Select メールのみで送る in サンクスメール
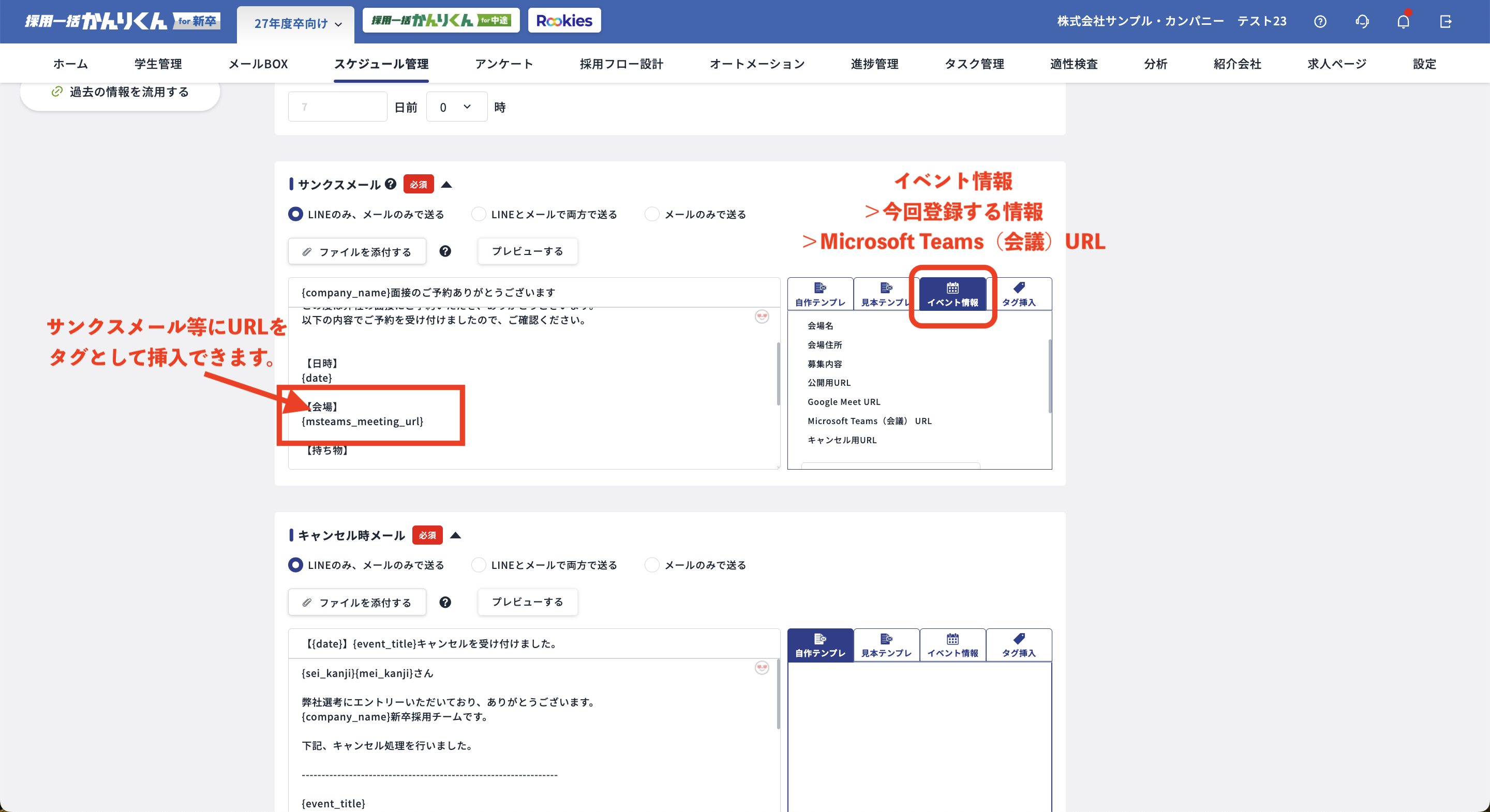Viewport: 1490px width, 812px height. (652, 214)
